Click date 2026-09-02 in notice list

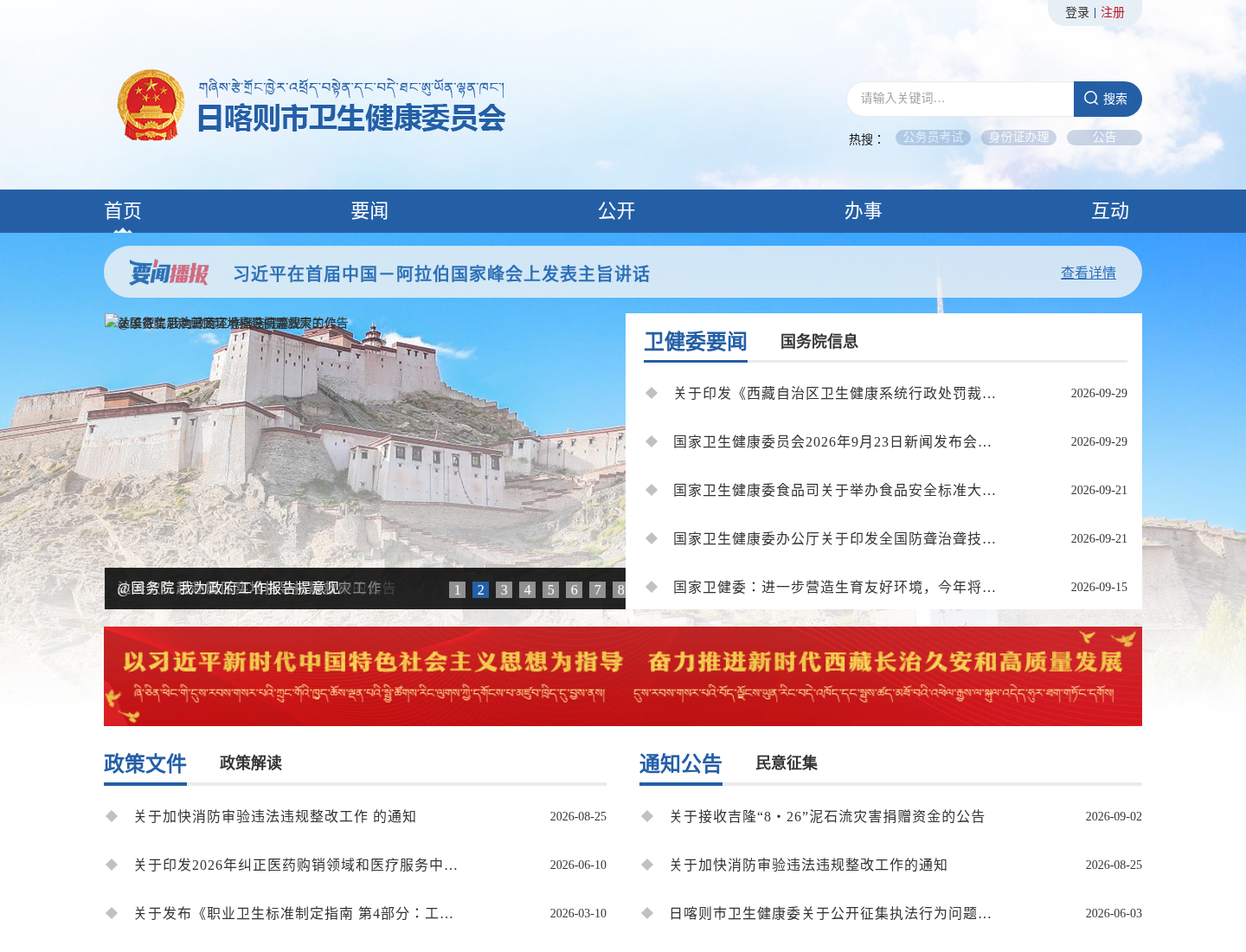[1114, 817]
